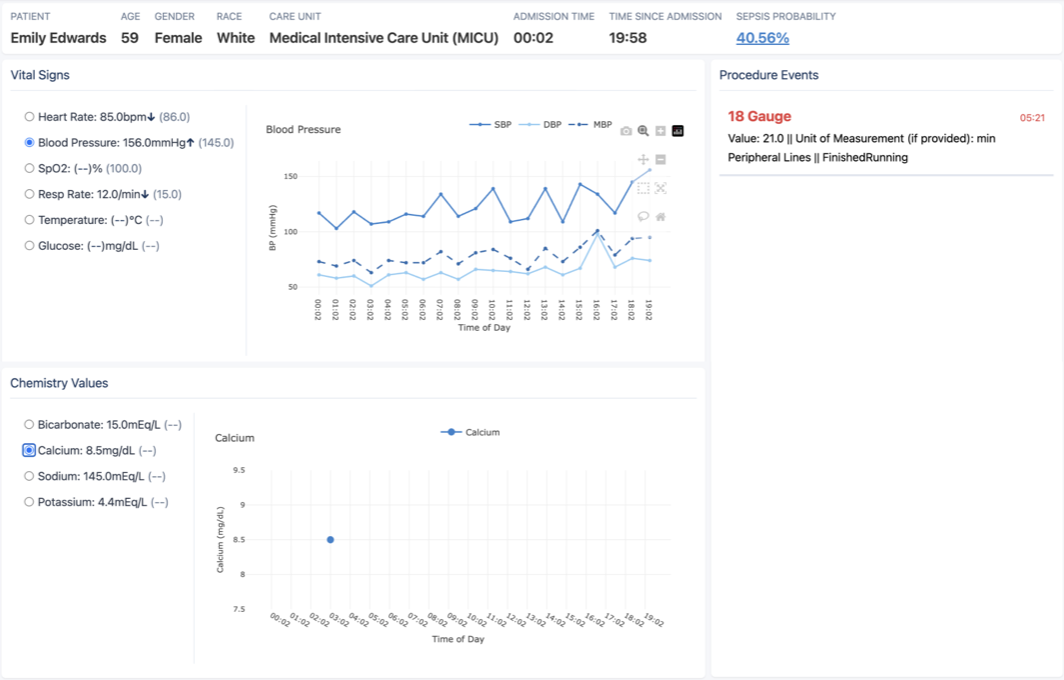Select the SpO2 vital sign option
This screenshot has width=1064, height=680.
coord(30,168)
